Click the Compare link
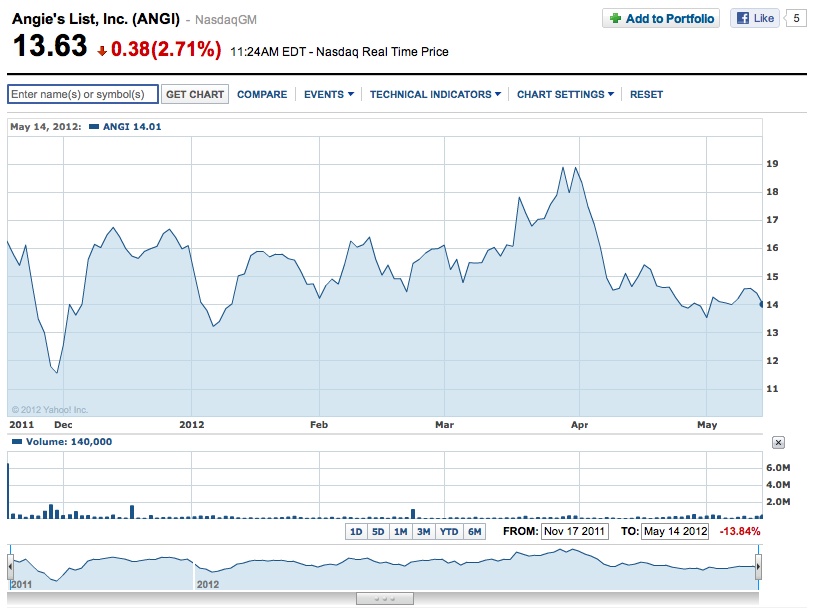Screen dimensions: 832x608 coord(262,94)
